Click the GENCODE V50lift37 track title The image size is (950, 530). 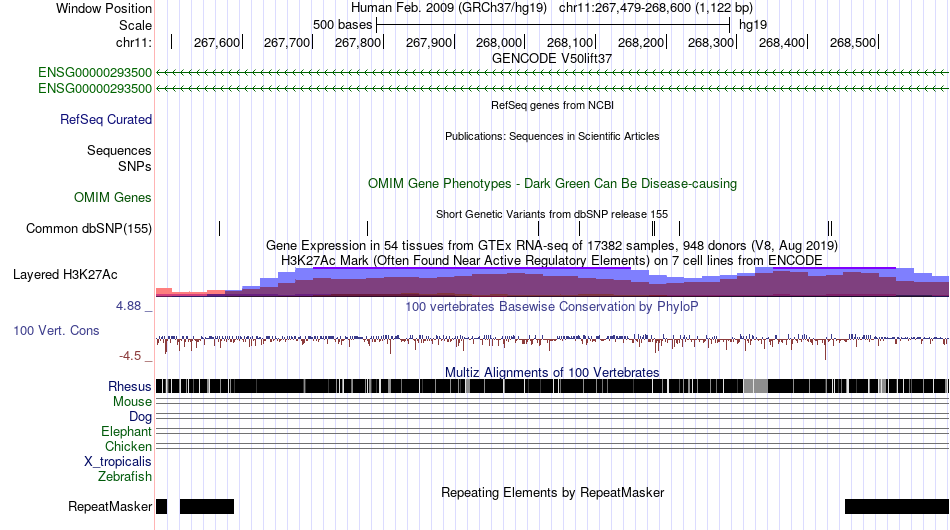552,59
